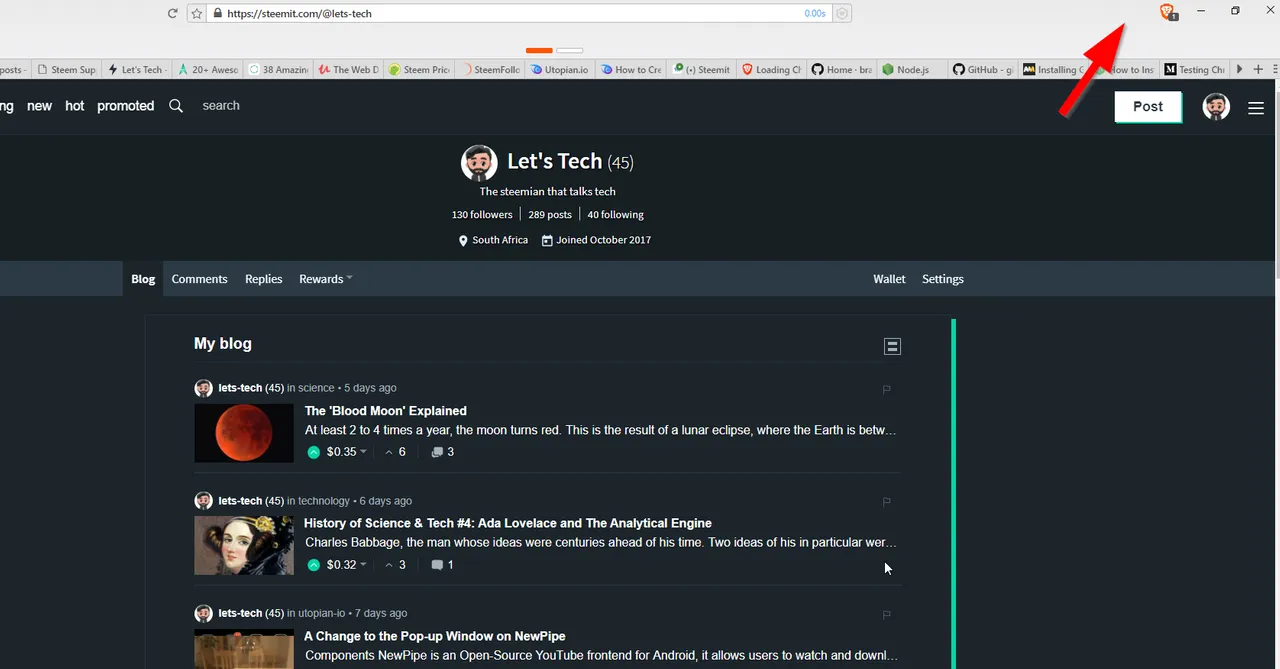Show more tabs with the arrow icon
This screenshot has width=1280, height=669.
point(1240,69)
